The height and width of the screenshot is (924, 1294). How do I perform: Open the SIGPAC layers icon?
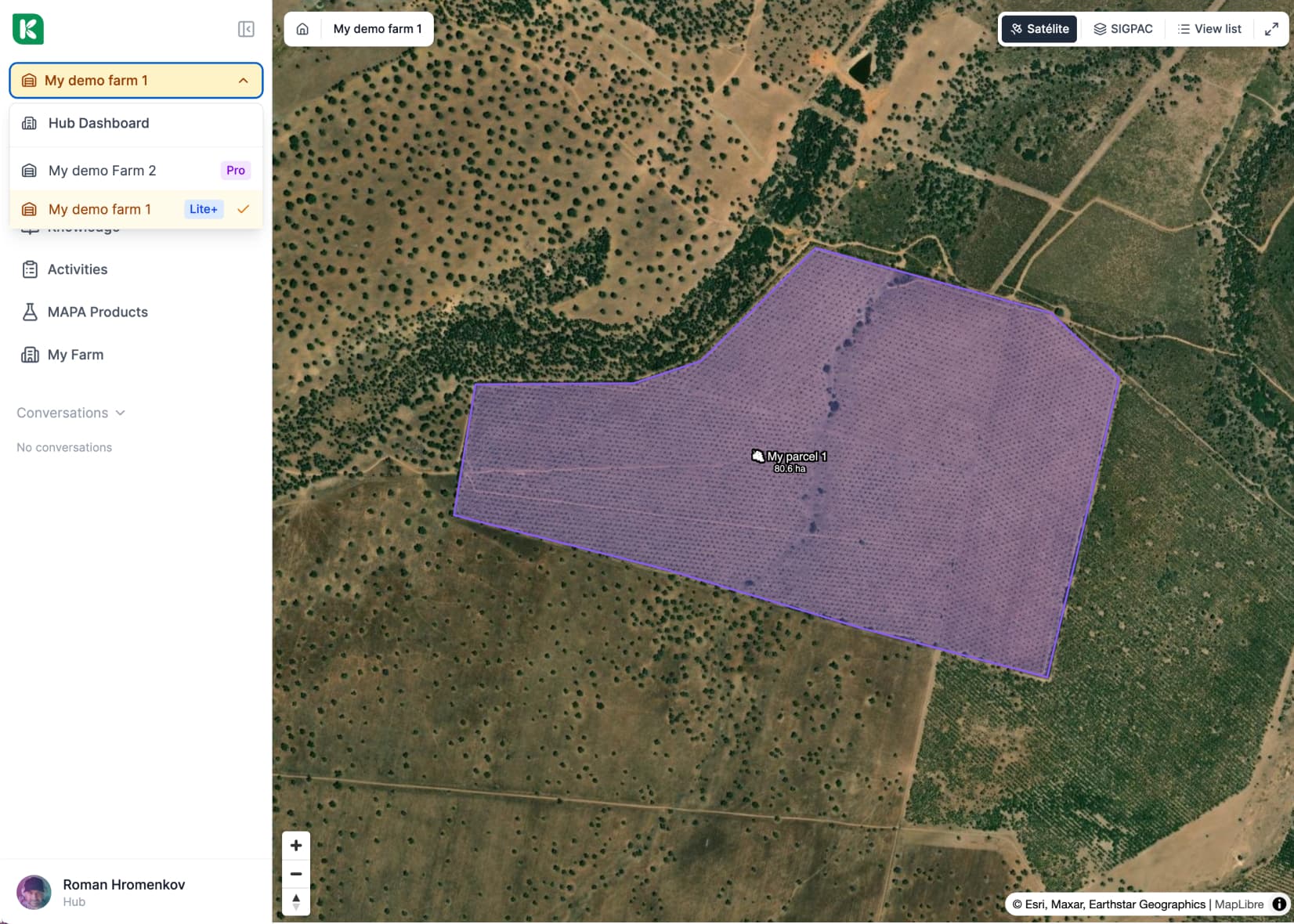pos(1099,28)
